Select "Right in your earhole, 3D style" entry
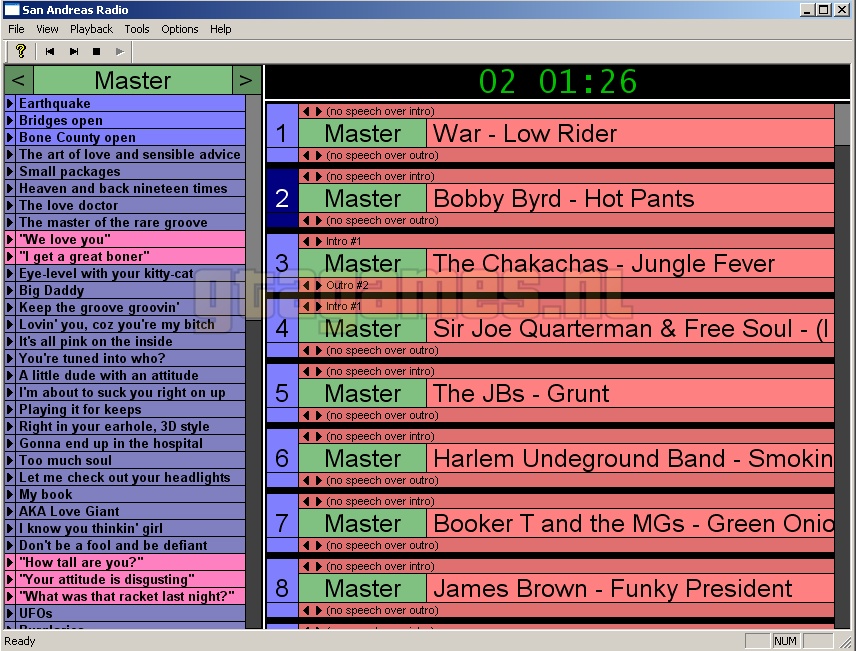This screenshot has height=651, width=856. (x=130, y=426)
